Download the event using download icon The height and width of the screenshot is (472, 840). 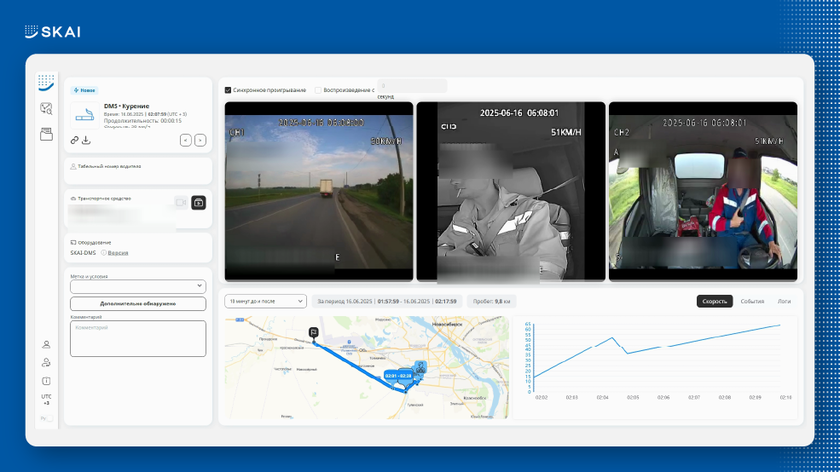pos(86,140)
